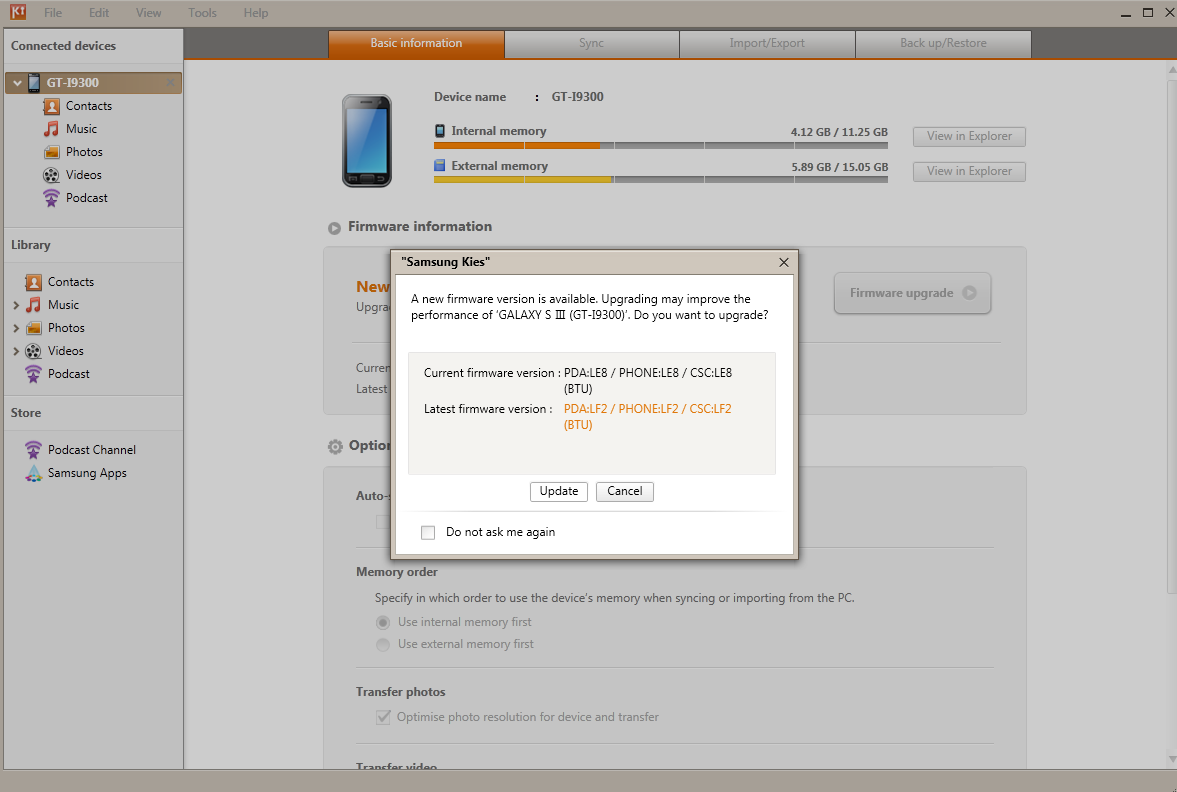Select the Photos icon under connected device

click(x=52, y=152)
